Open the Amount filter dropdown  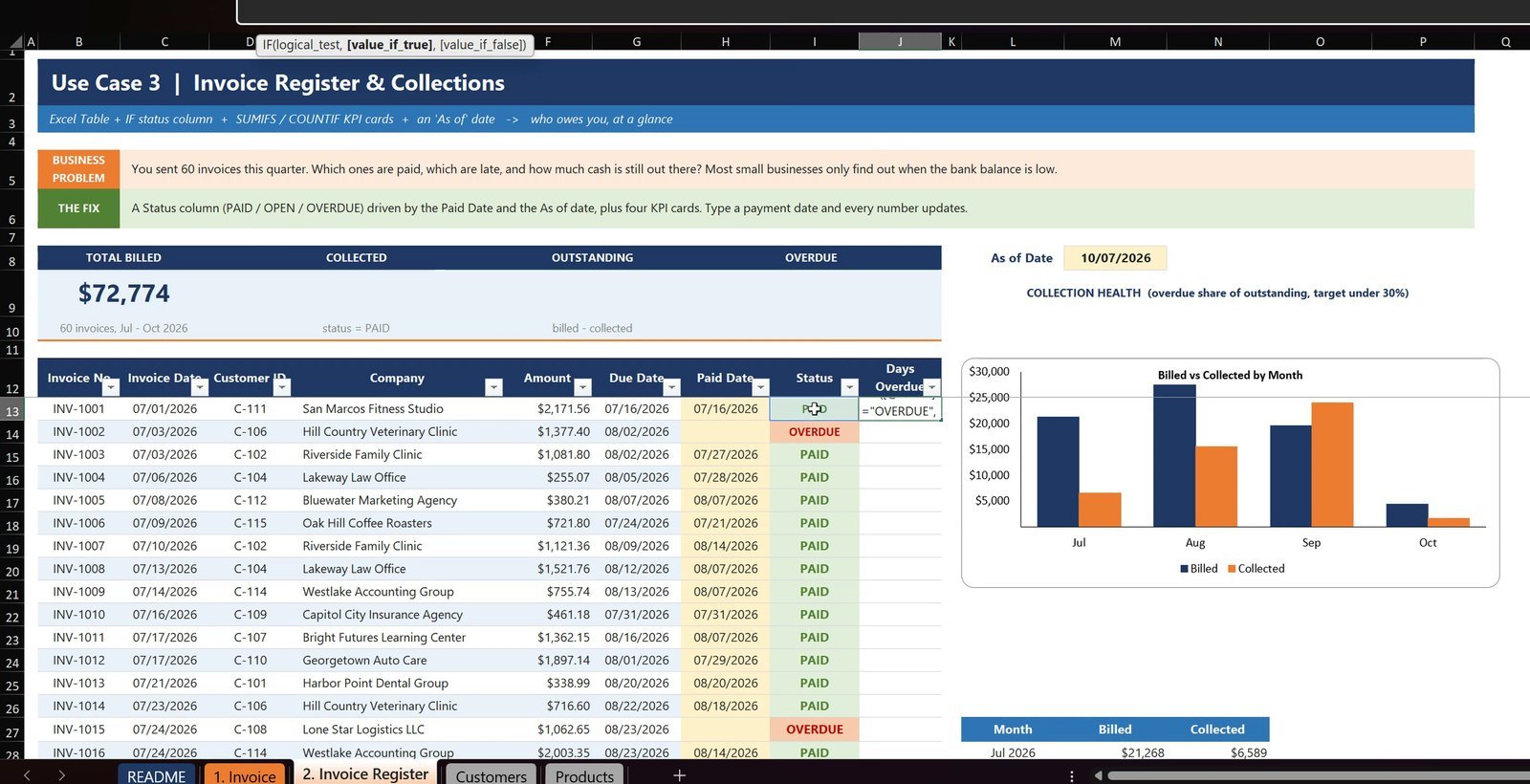582,387
